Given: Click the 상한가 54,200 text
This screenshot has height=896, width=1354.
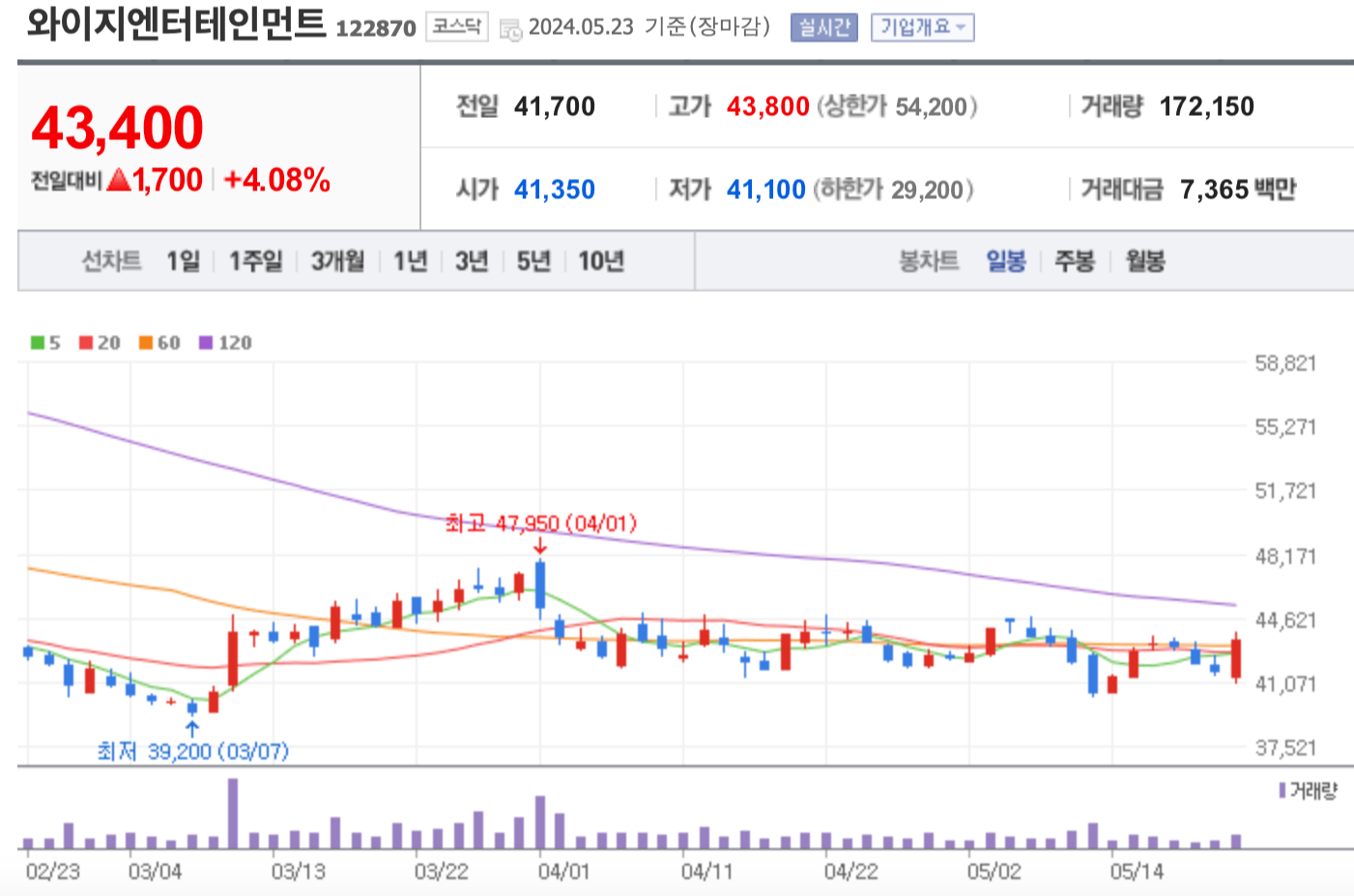Looking at the screenshot, I should (898, 106).
